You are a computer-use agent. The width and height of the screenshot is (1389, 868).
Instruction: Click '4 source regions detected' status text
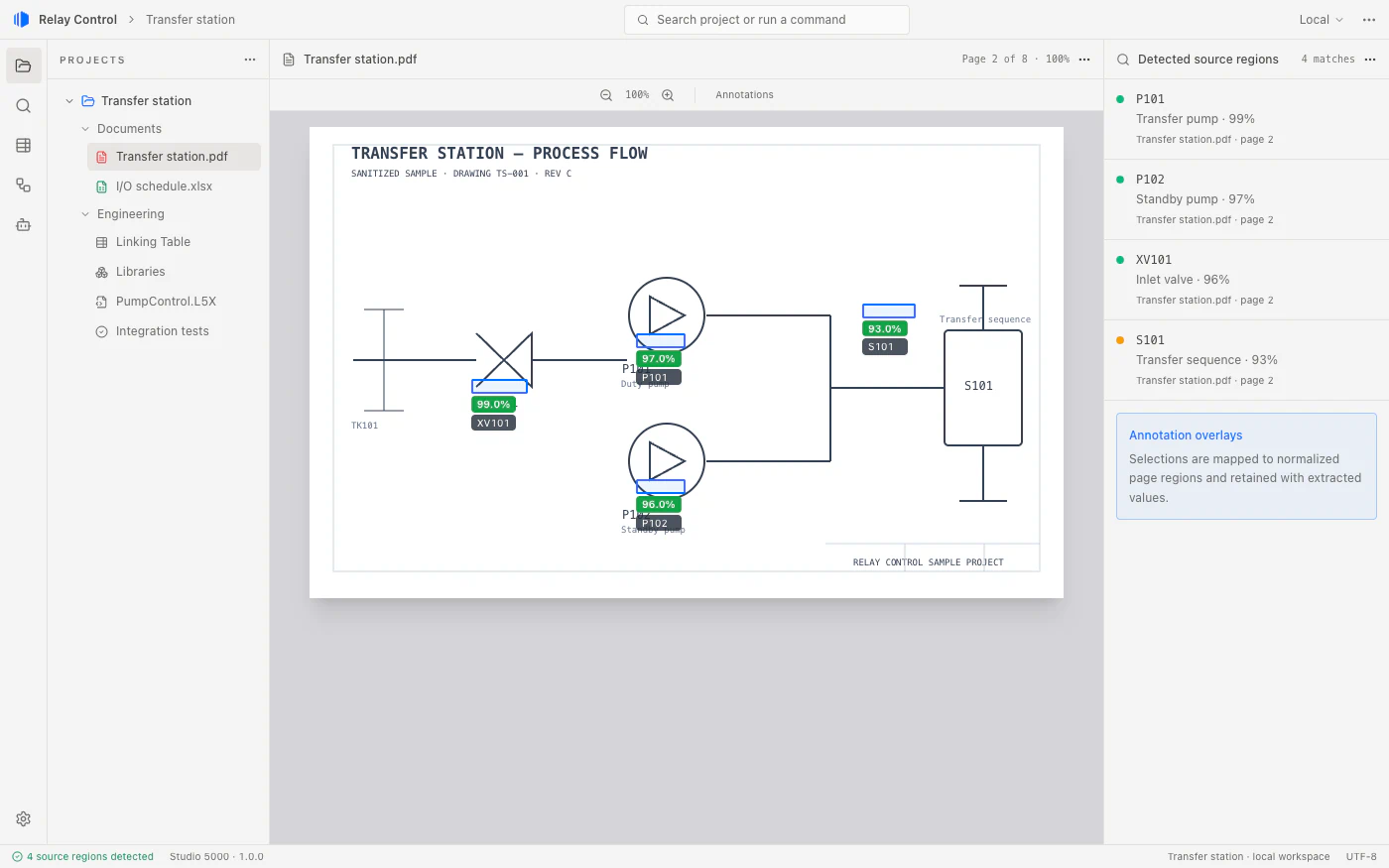tap(90, 857)
